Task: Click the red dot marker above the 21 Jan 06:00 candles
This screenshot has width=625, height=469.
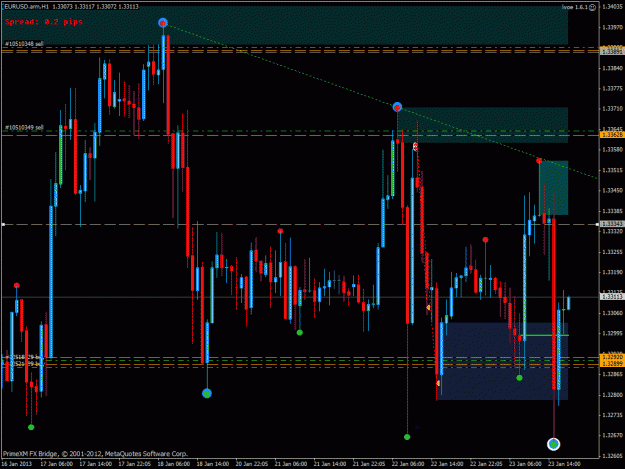Action: 280,231
